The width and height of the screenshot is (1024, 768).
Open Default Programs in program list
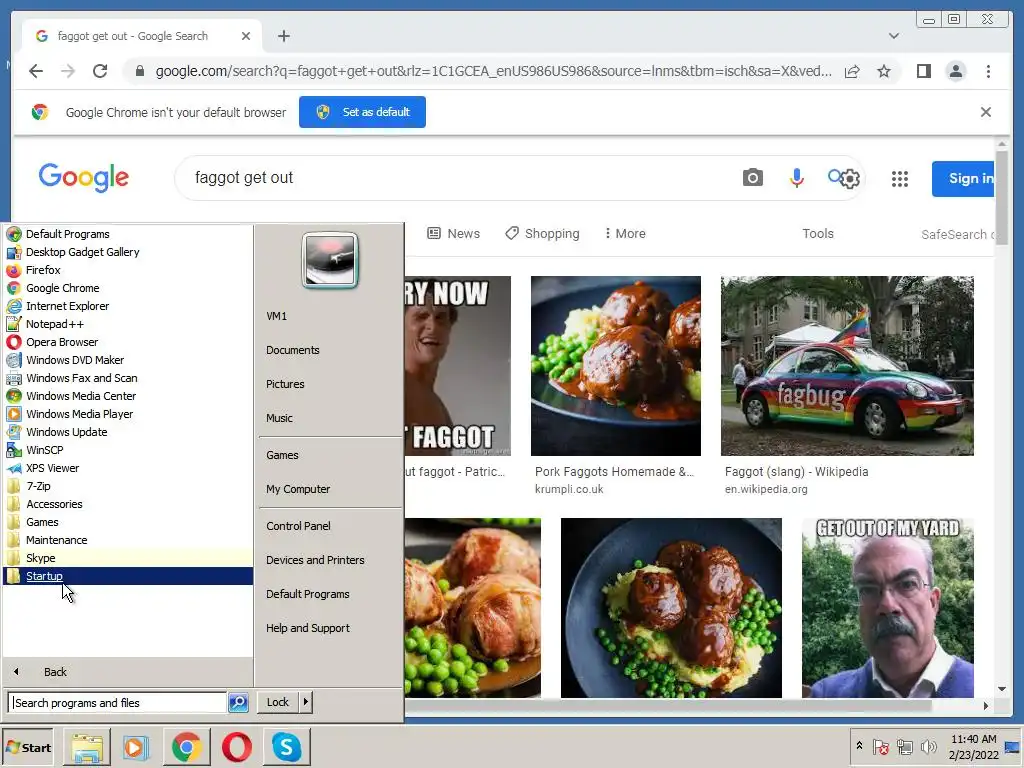click(129, 234)
